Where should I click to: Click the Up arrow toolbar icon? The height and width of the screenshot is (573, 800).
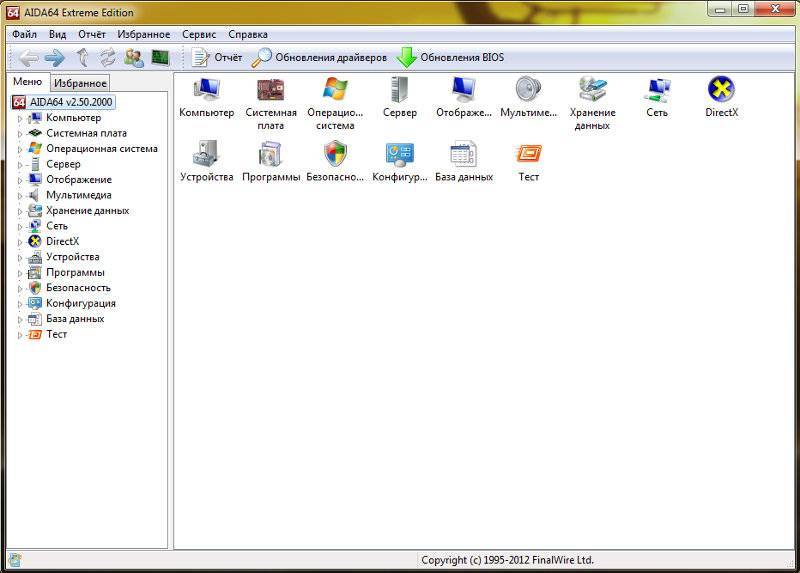click(82, 58)
